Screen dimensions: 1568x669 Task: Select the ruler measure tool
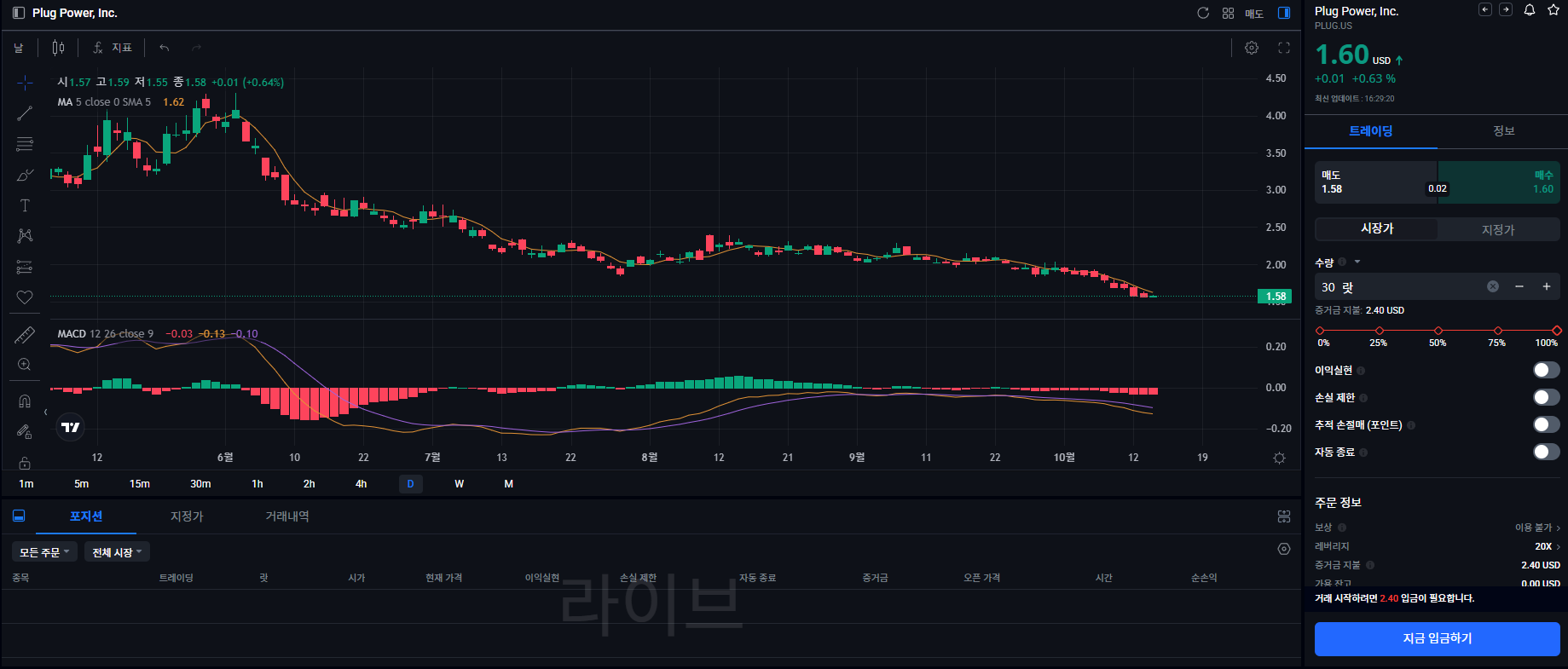[x=25, y=335]
